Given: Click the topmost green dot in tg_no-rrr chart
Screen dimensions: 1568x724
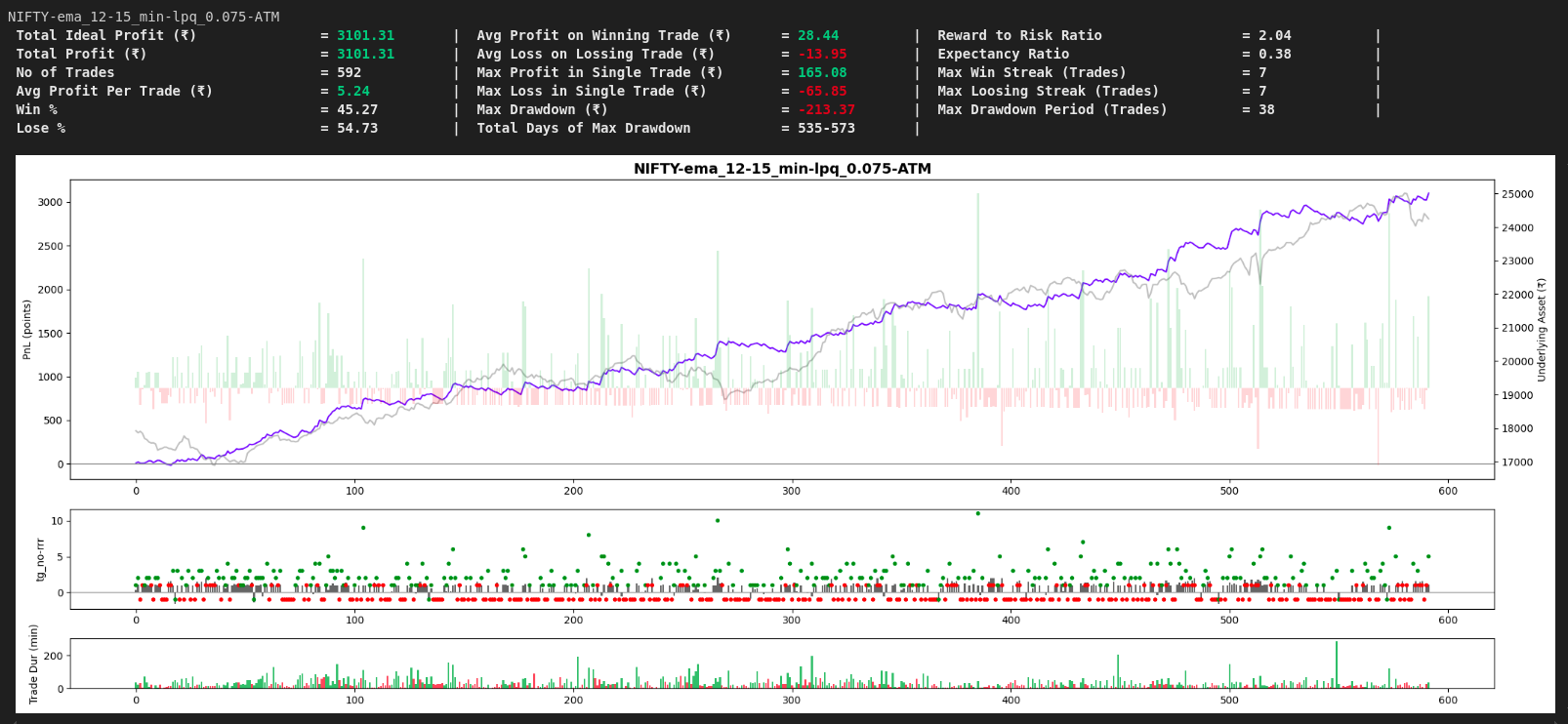Looking at the screenshot, I should (x=977, y=513).
